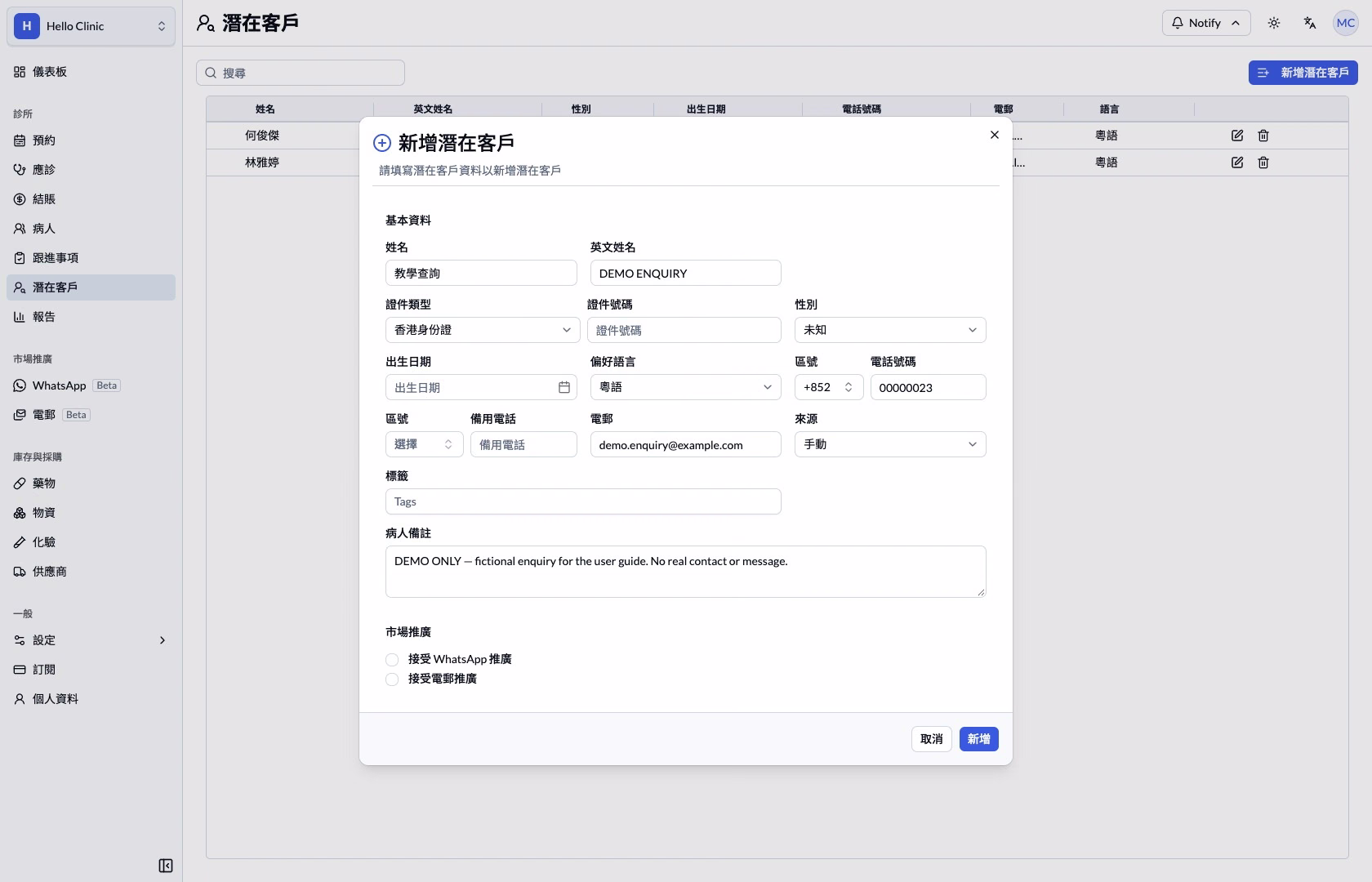Go to 儀表板 in the sidebar
Image resolution: width=1372 pixels, height=882 pixels.
91,72
